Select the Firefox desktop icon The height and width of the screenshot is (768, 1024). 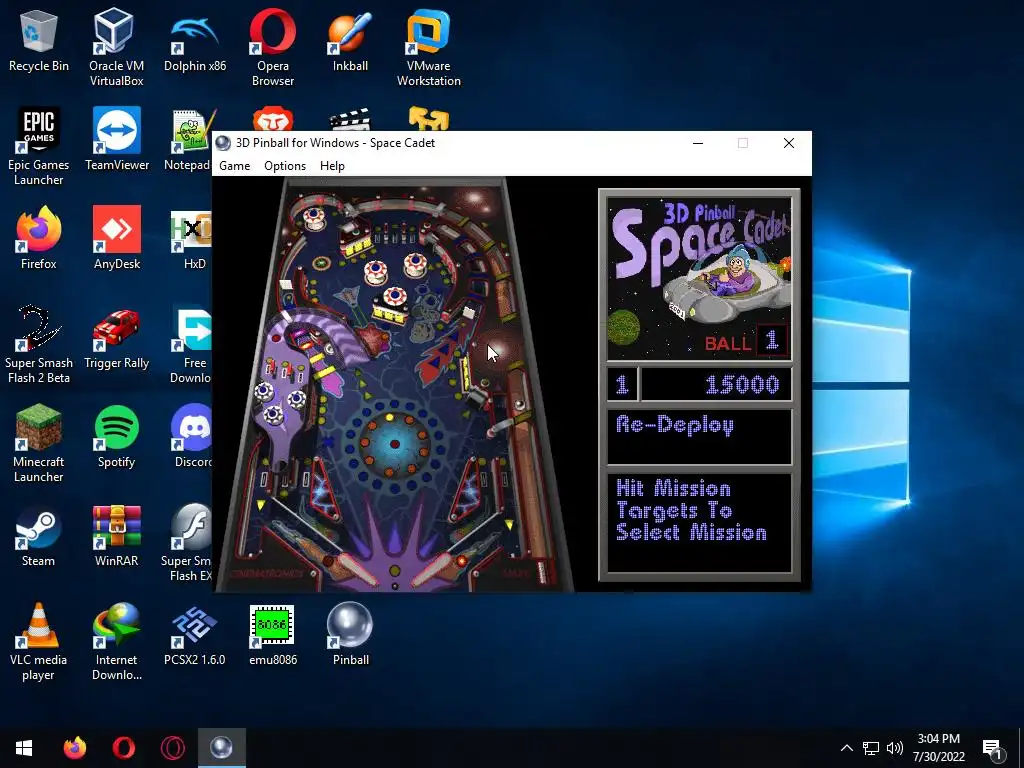pyautogui.click(x=39, y=238)
